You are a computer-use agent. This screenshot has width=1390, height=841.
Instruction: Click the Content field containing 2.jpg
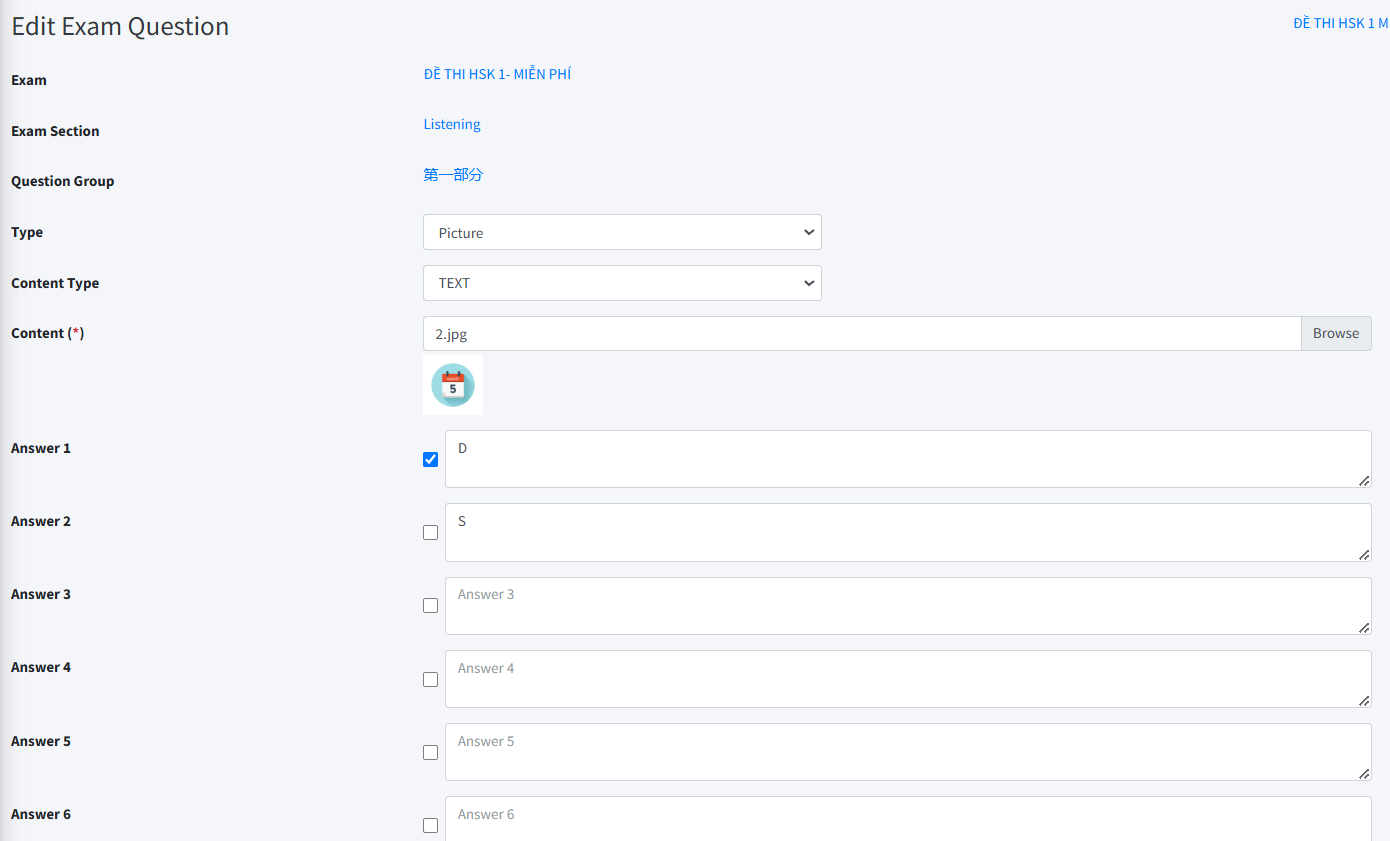coord(861,334)
